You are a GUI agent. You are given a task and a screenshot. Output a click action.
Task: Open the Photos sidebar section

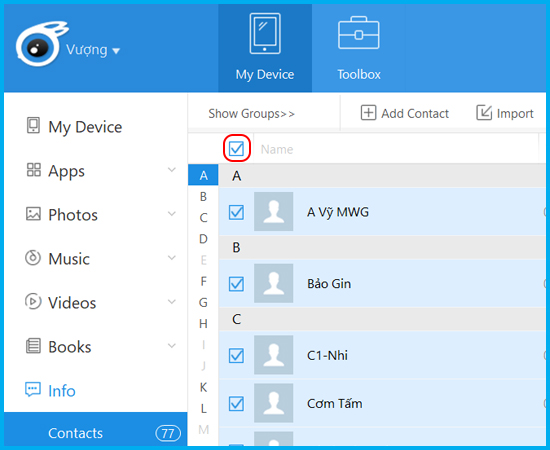click(73, 215)
